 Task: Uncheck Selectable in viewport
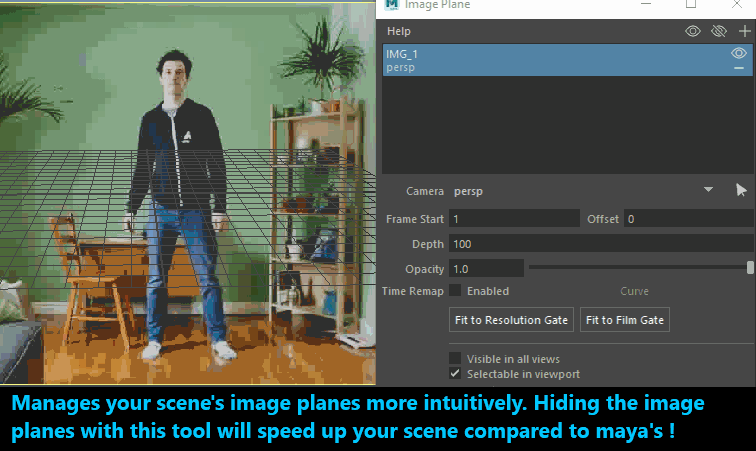tap(456, 374)
